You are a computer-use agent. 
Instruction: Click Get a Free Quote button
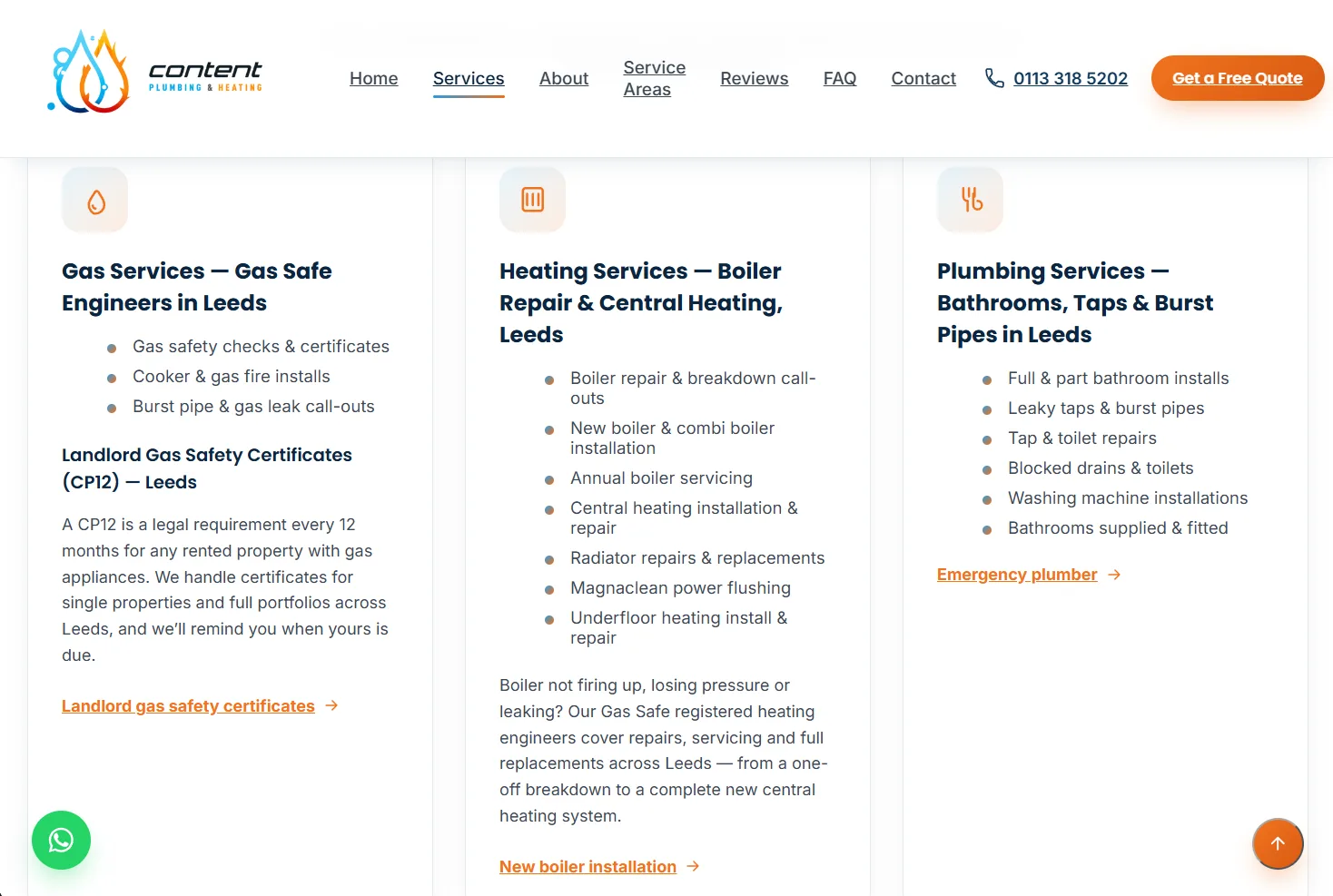(x=1238, y=78)
